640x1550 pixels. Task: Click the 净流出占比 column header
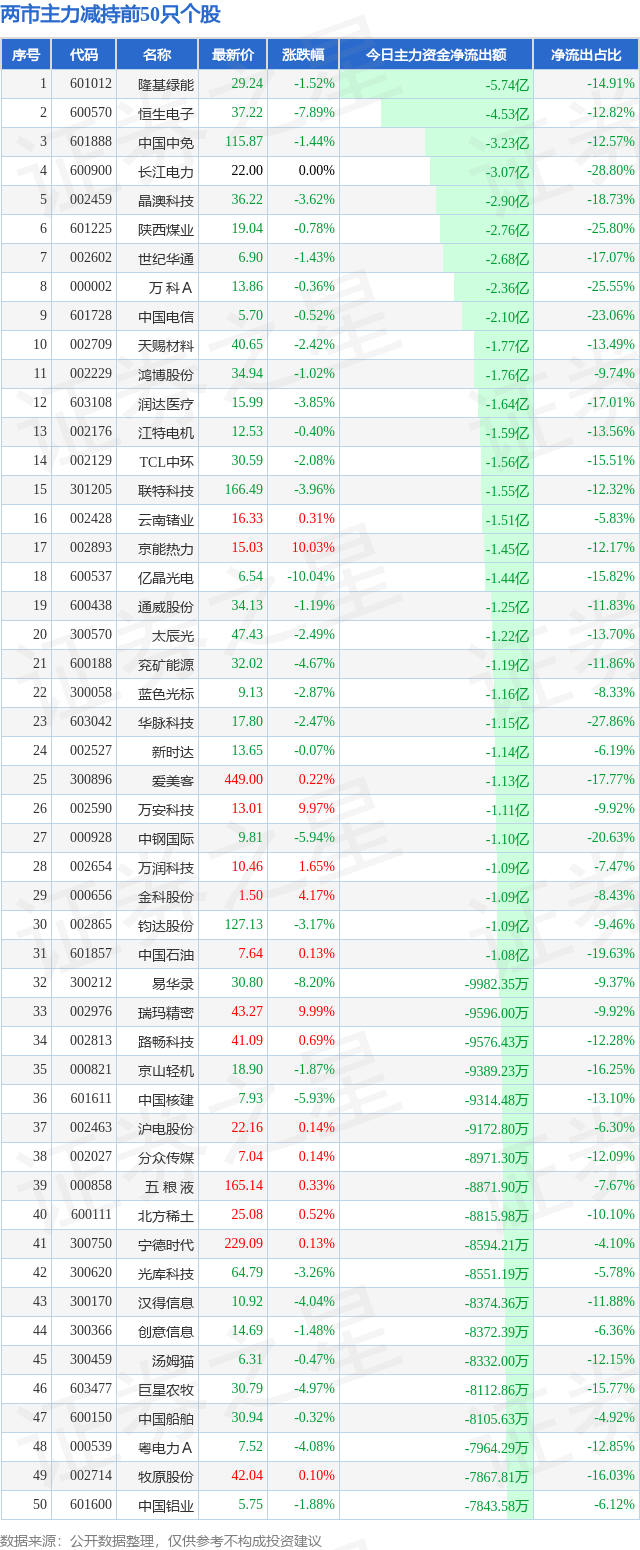pos(586,55)
